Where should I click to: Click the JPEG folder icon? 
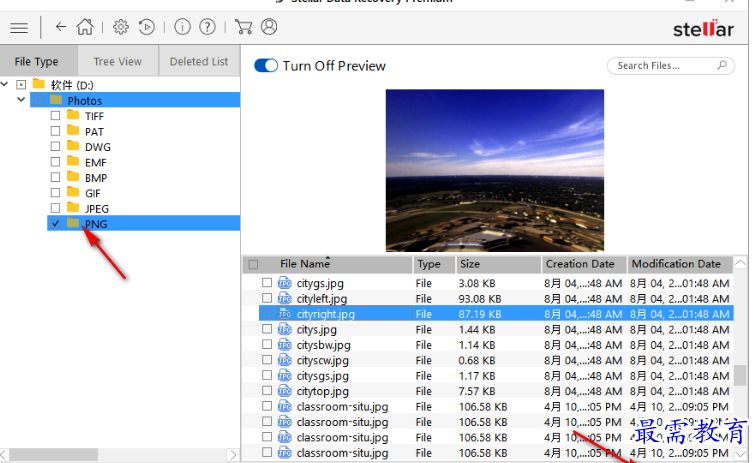(x=73, y=208)
